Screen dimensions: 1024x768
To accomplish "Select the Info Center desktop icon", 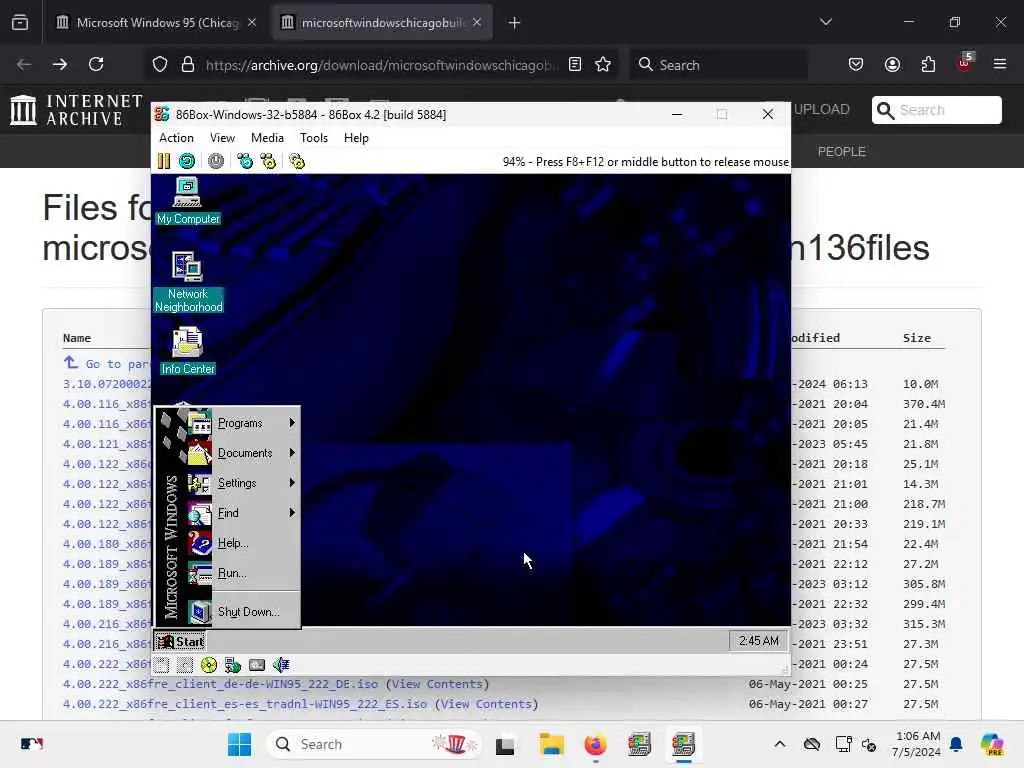I will point(188,351).
